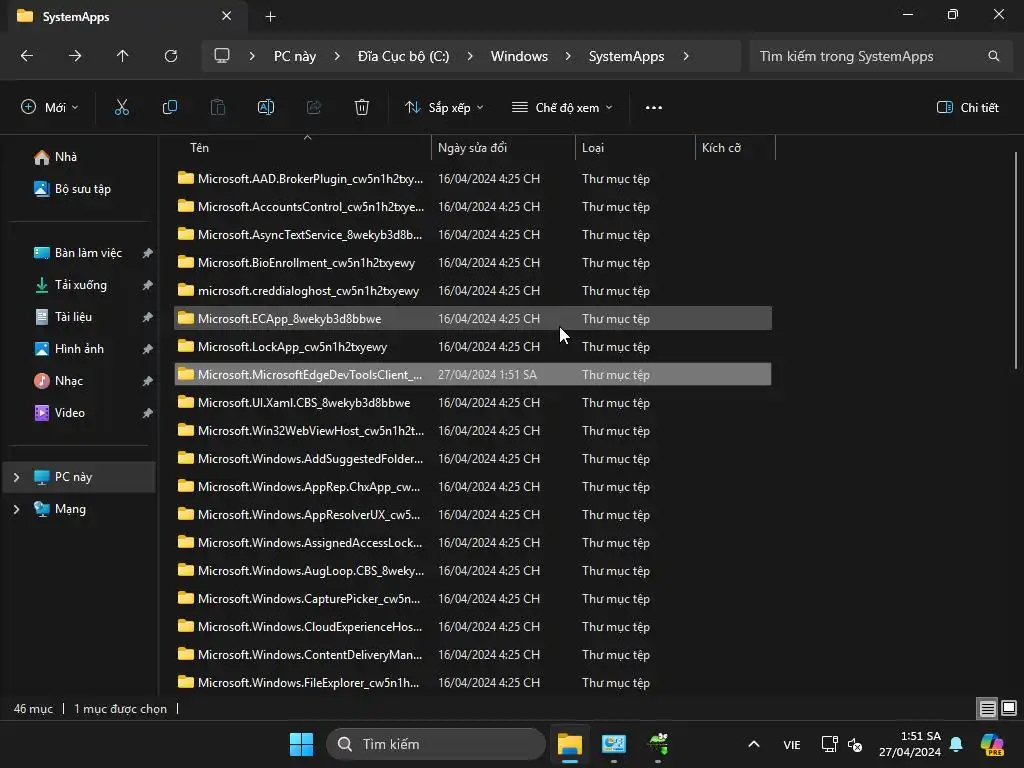Toggle the Chi tiết details pane

click(968, 108)
